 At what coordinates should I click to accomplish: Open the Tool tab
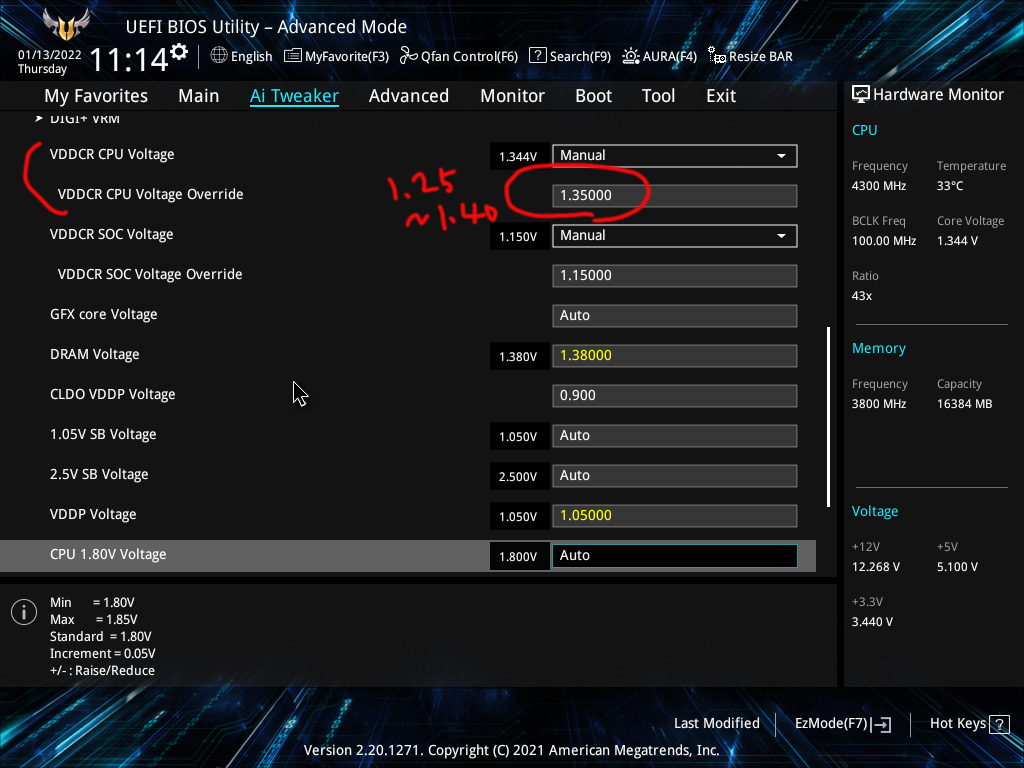pos(658,96)
